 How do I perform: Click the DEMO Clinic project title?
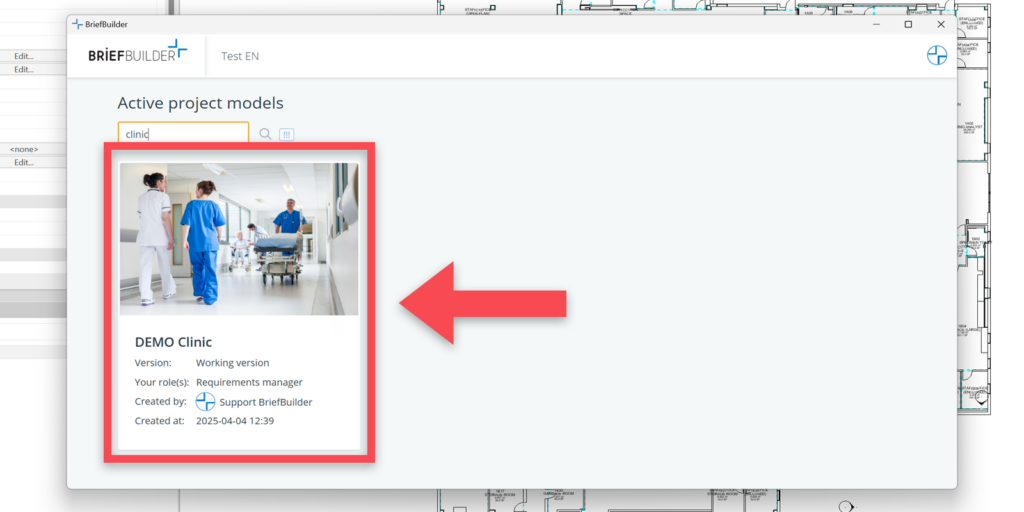pos(173,342)
